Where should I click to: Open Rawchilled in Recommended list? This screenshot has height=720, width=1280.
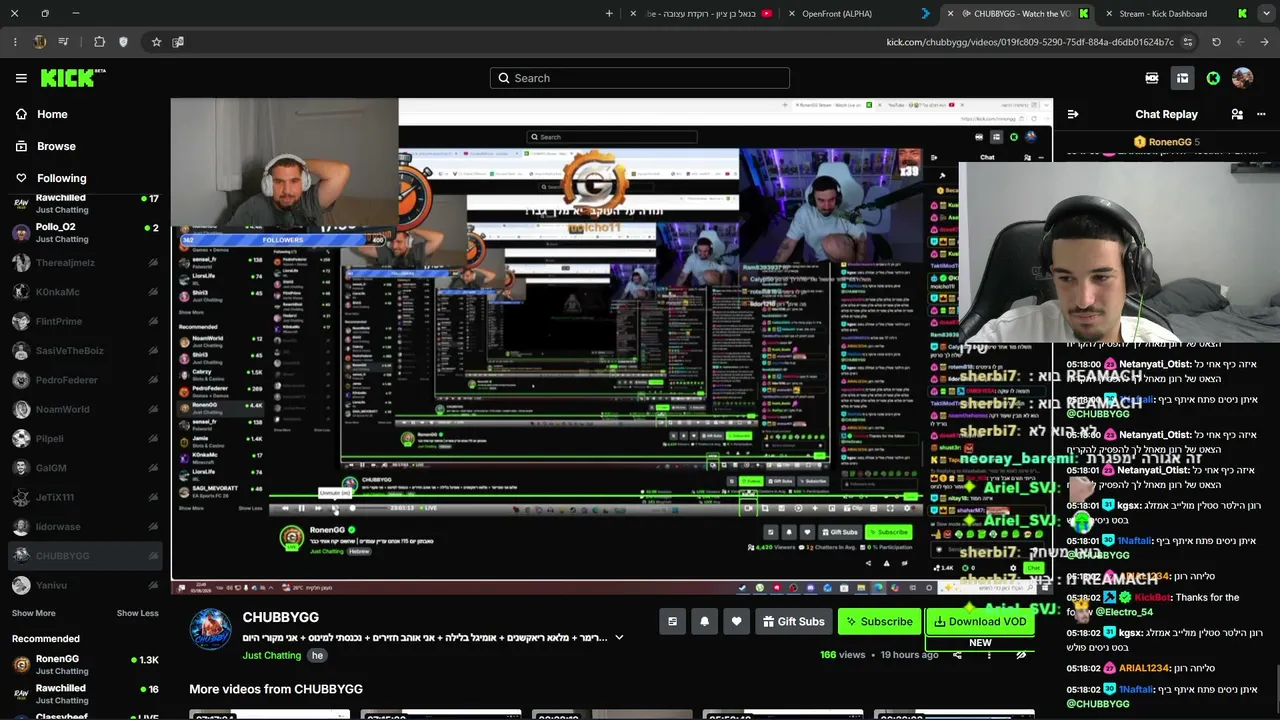pos(85,694)
